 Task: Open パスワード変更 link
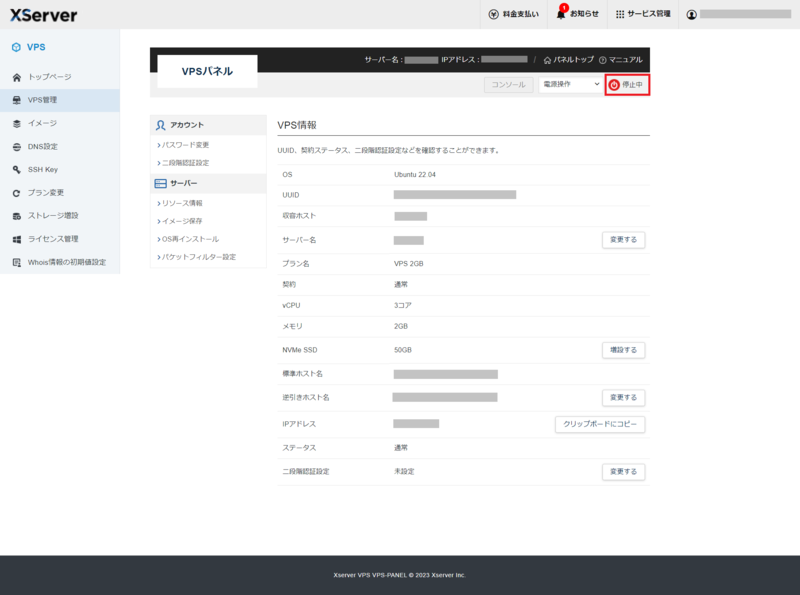click(x=184, y=145)
